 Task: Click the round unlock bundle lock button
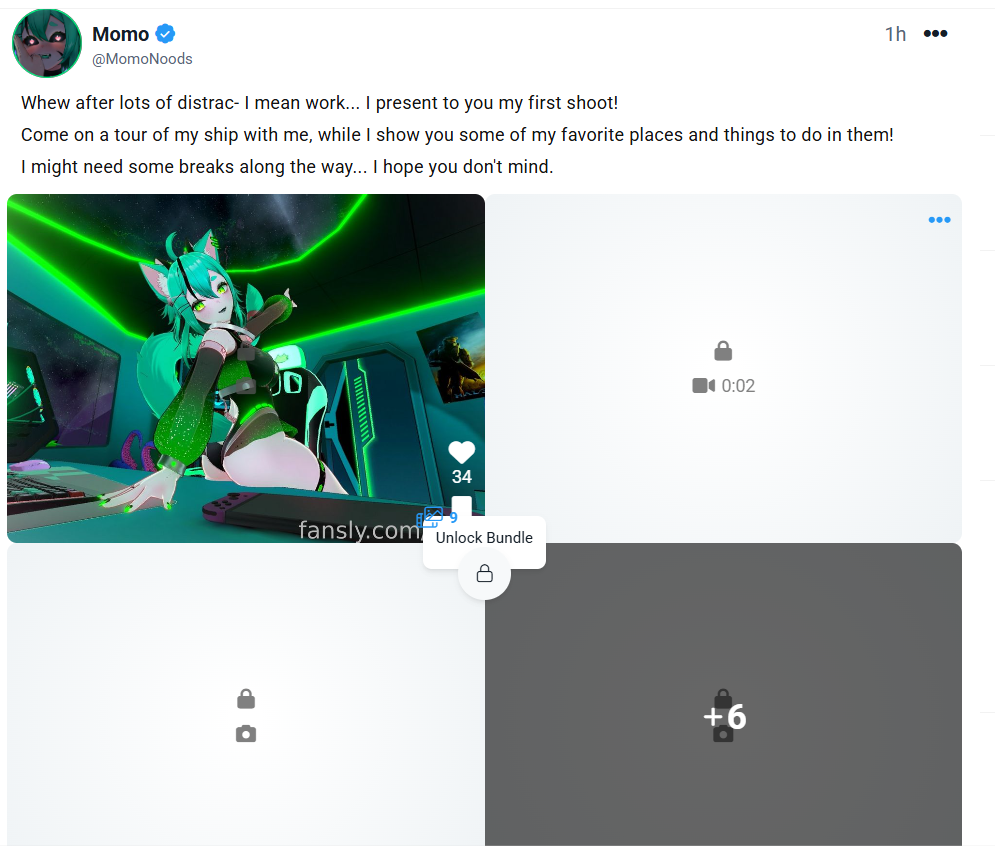point(484,574)
